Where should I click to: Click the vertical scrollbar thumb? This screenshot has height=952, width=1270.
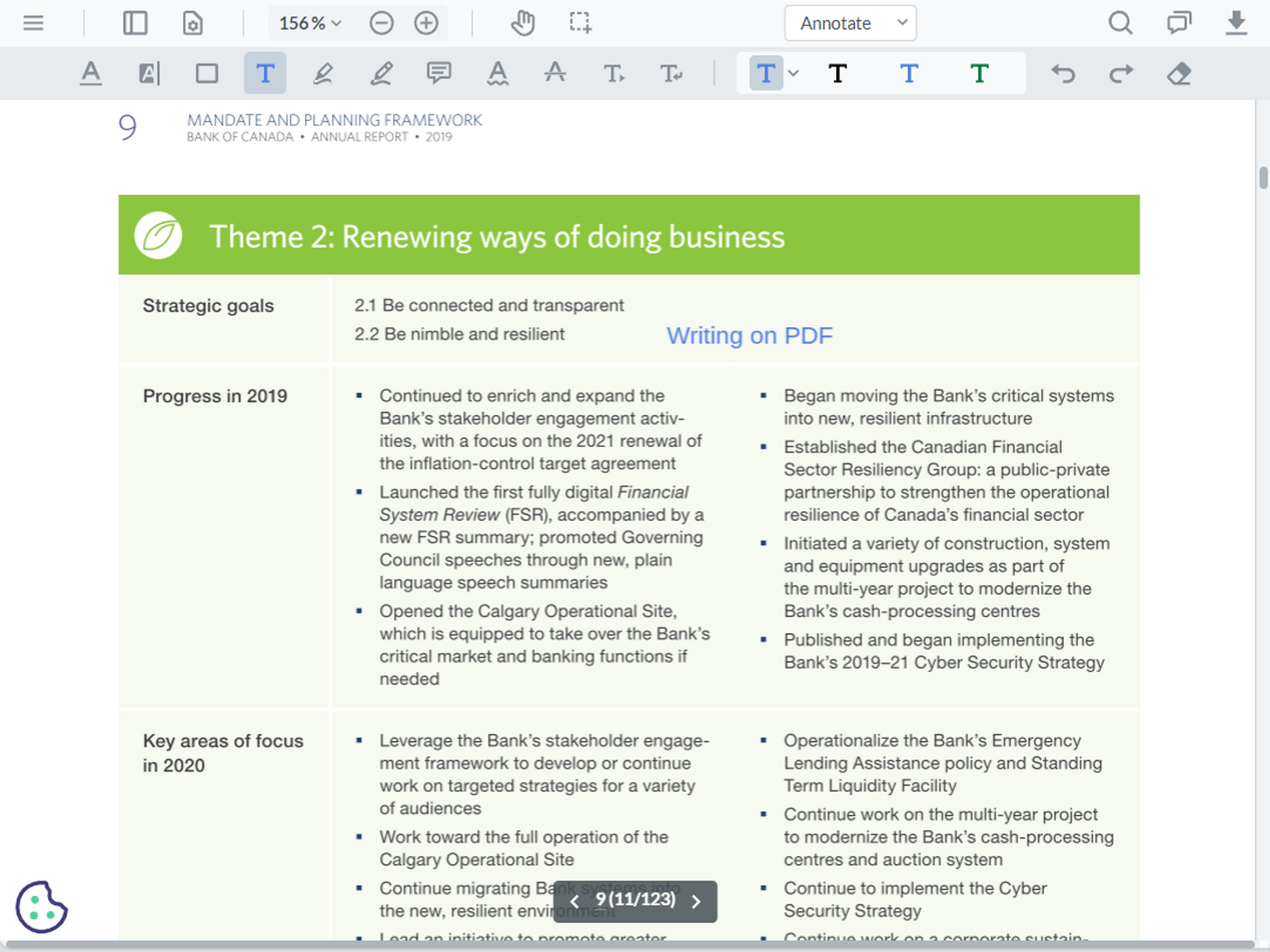point(1263,178)
